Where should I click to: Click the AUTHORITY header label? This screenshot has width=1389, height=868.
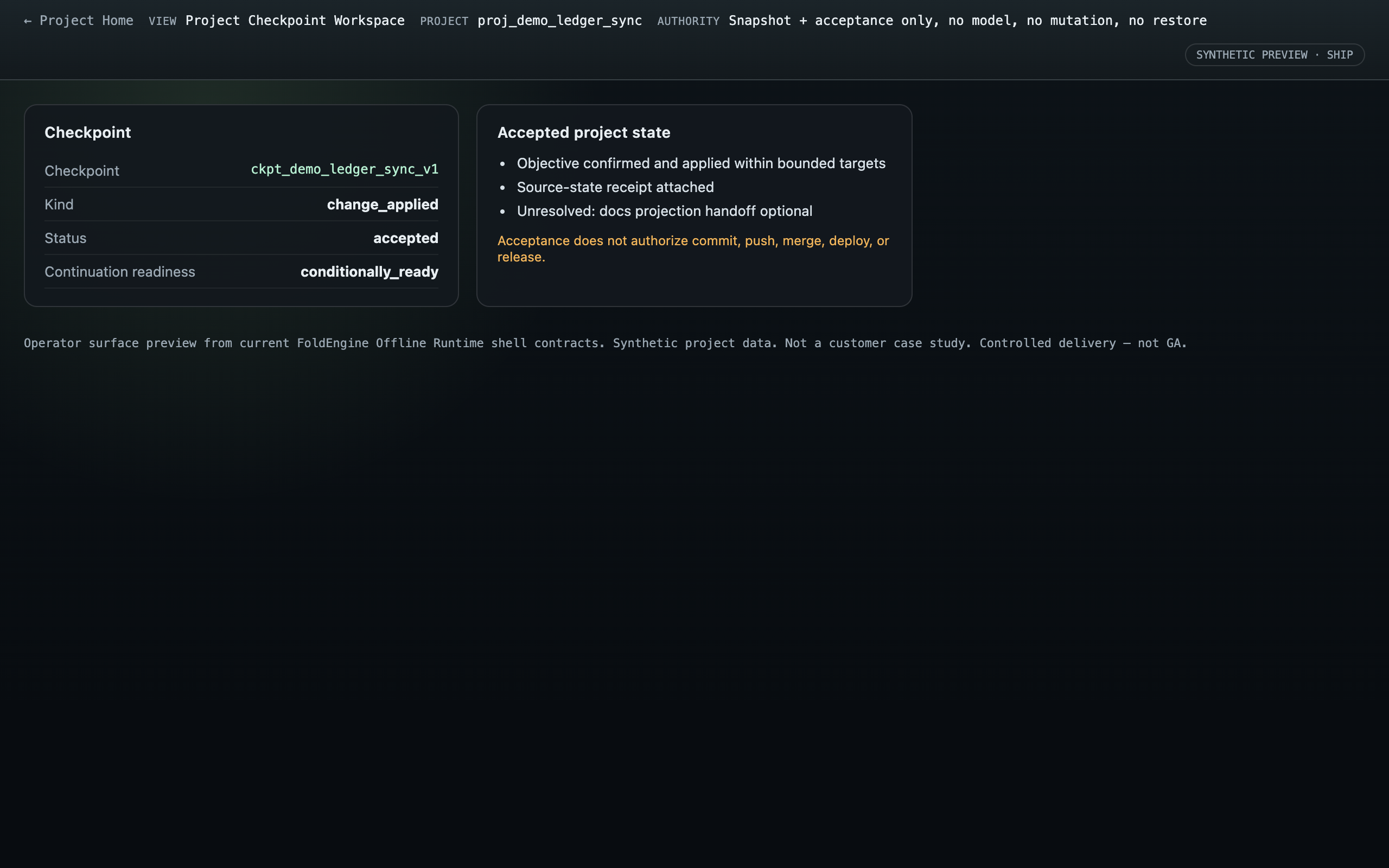(x=688, y=21)
